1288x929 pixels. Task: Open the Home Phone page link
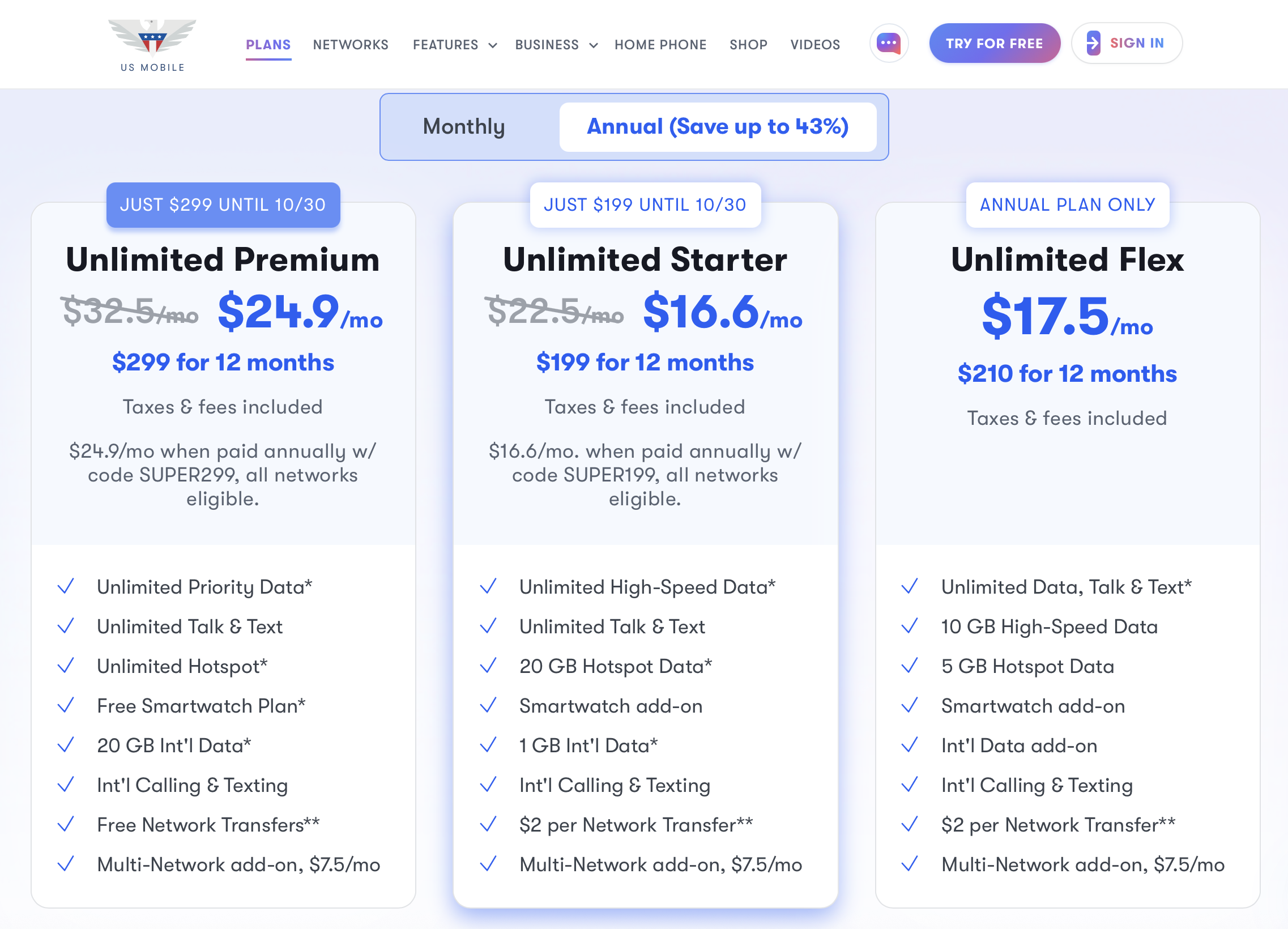(x=660, y=45)
